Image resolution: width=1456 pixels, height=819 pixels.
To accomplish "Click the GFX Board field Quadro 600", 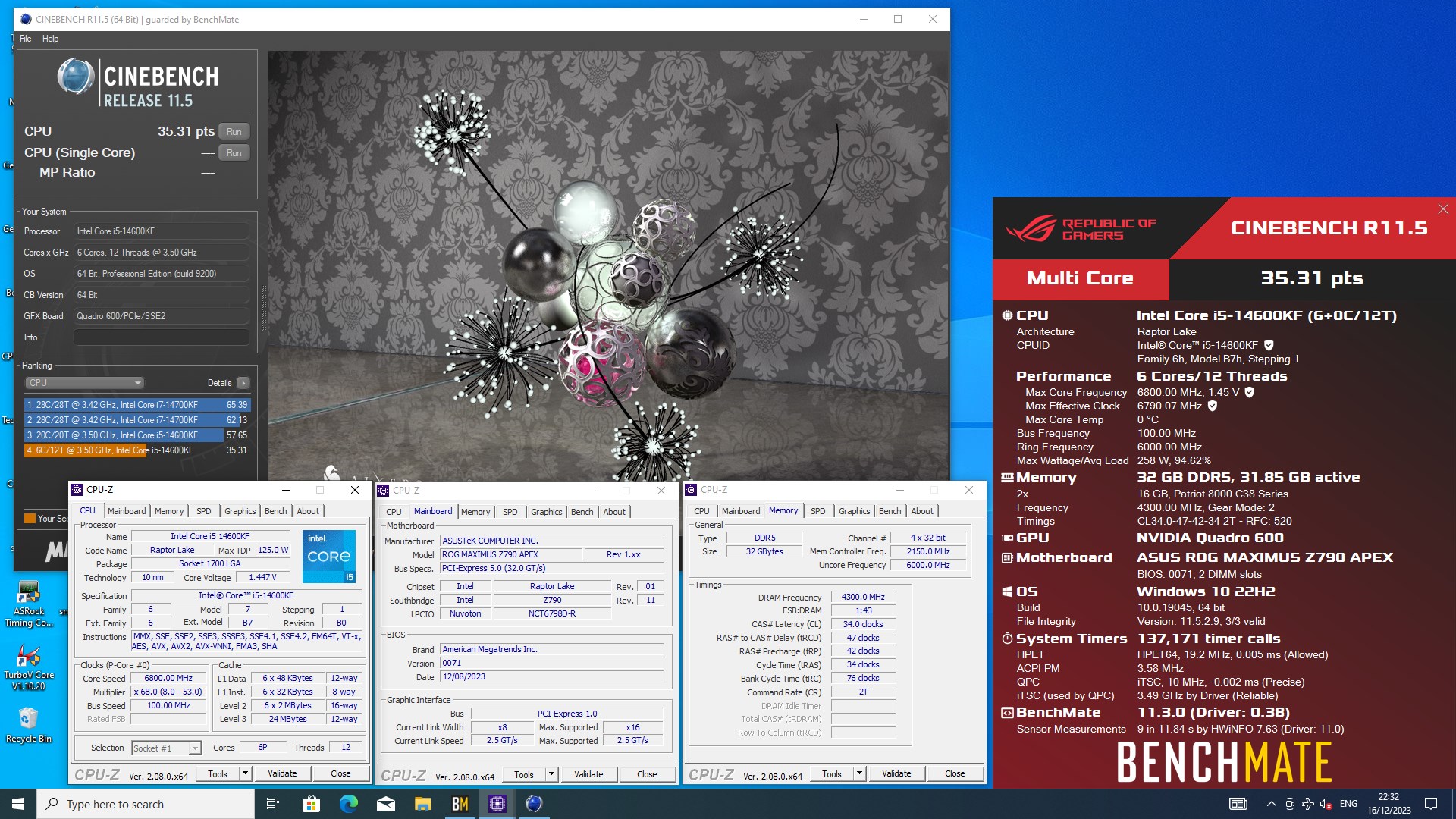I will 162,316.
